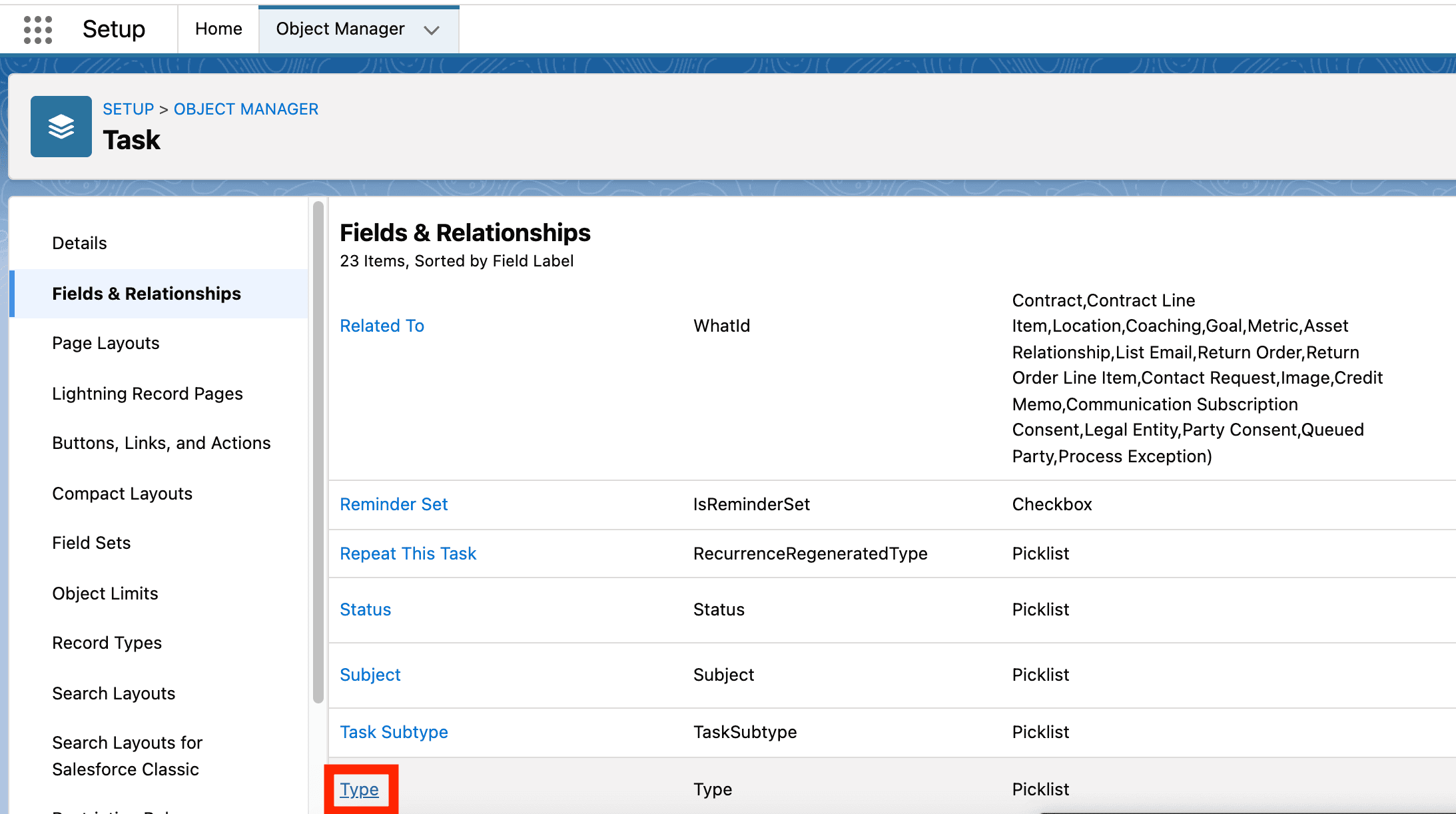
Task: Select Page Layouts in the sidebar
Action: coord(106,343)
